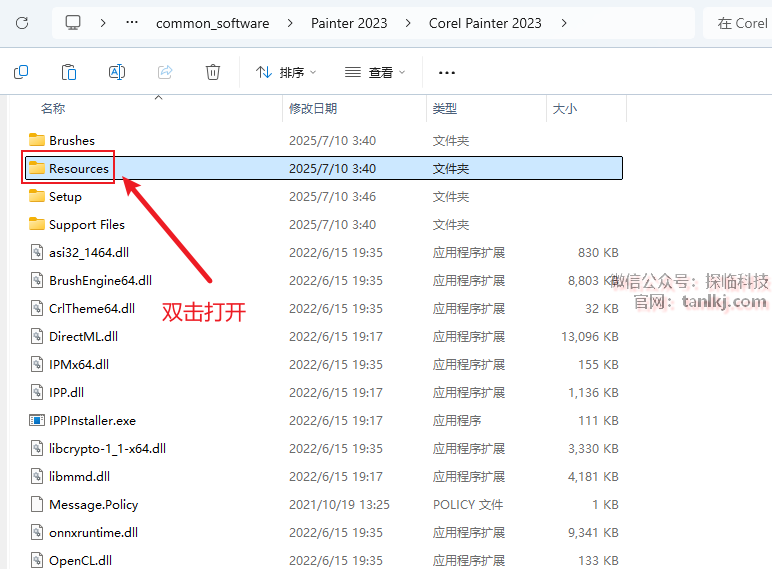Sort by the 修改日期 column header
This screenshot has width=772, height=574.
point(313,108)
